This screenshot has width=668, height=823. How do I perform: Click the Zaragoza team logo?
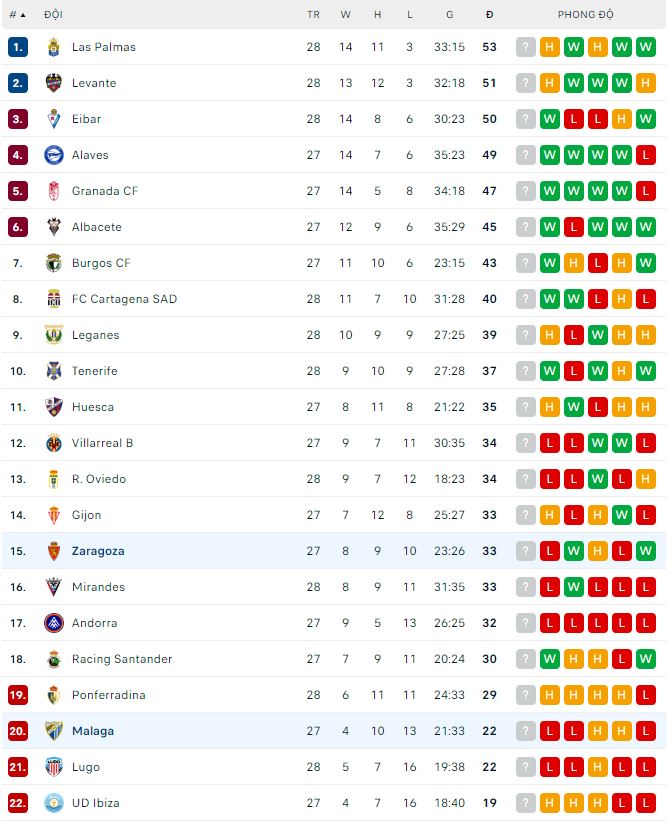(54, 551)
